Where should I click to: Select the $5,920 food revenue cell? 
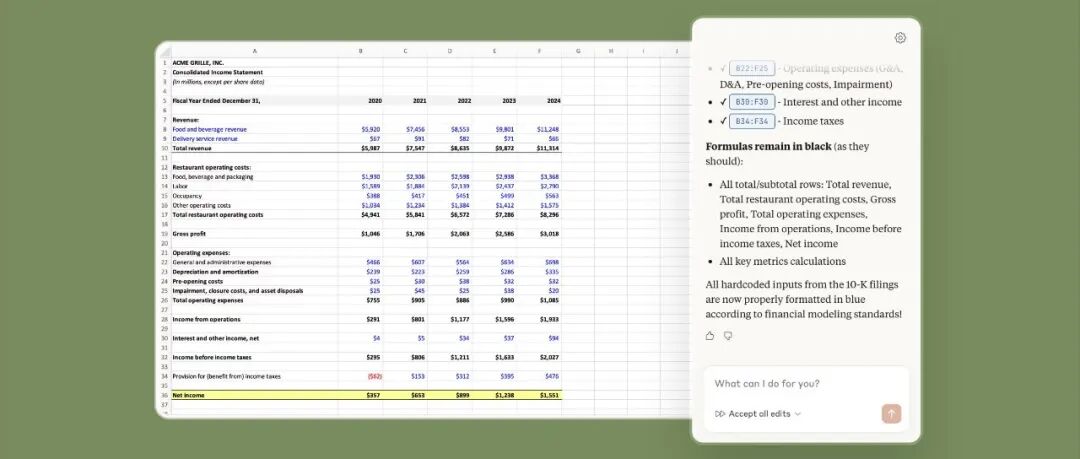click(x=361, y=129)
